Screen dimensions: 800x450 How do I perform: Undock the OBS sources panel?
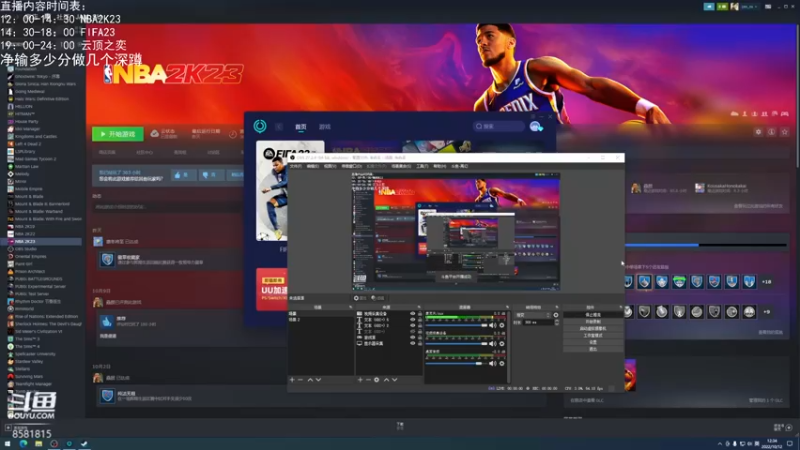point(419,307)
